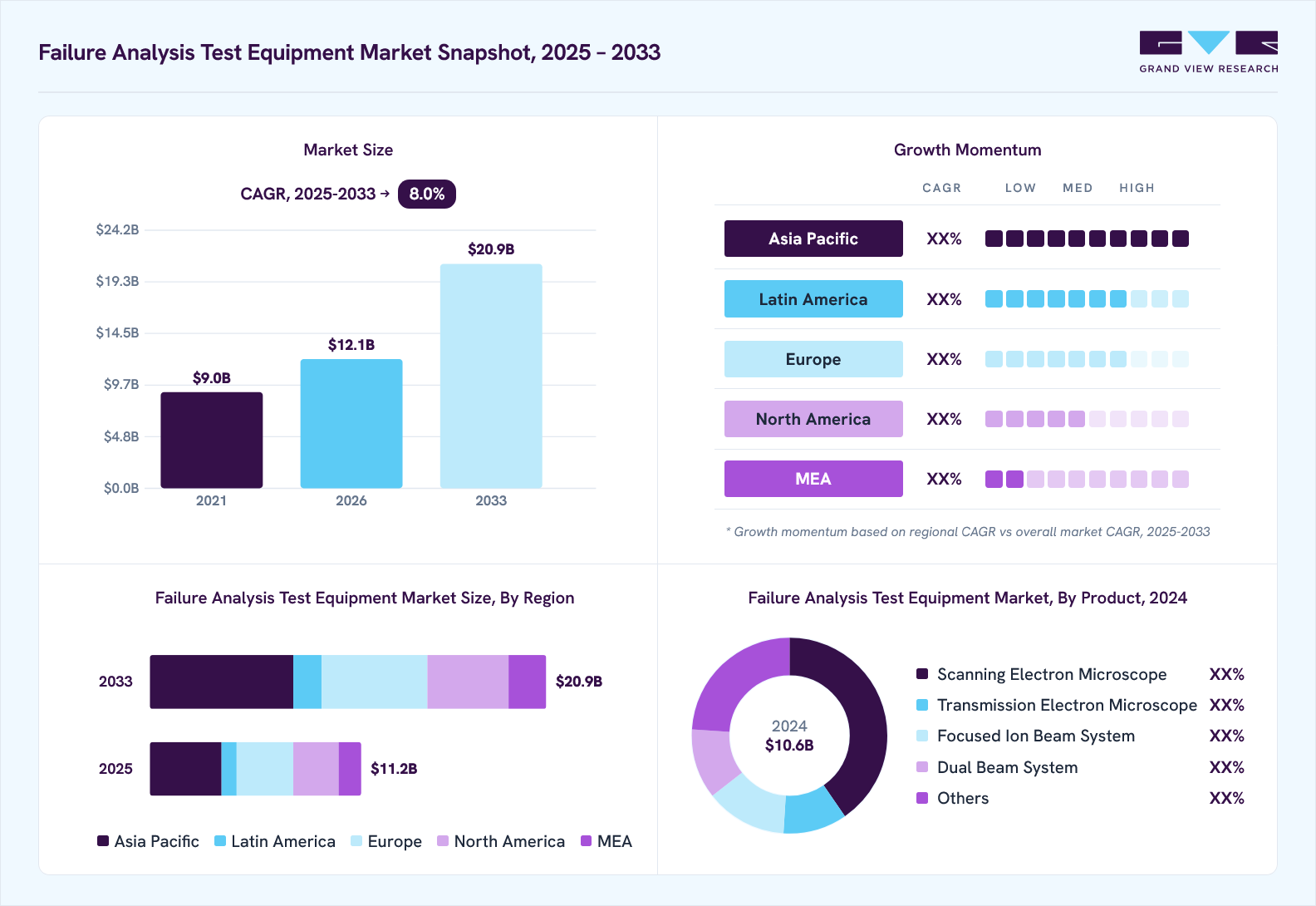Click the Asia Pacific region label
Viewport: 1316px width, 906px height.
click(813, 239)
